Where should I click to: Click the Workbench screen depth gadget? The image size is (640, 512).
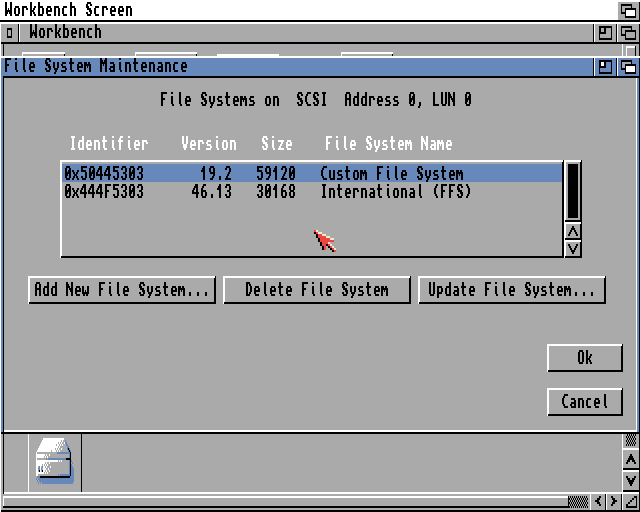628,10
